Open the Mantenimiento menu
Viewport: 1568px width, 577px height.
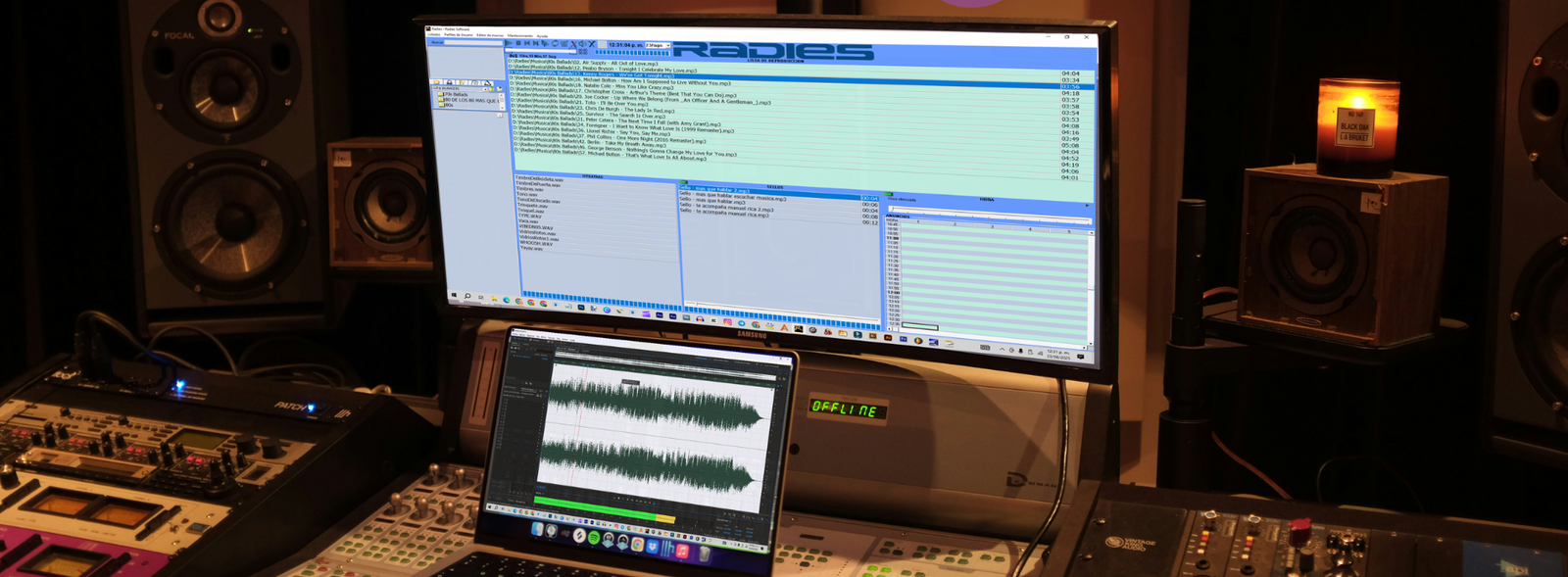(519, 36)
